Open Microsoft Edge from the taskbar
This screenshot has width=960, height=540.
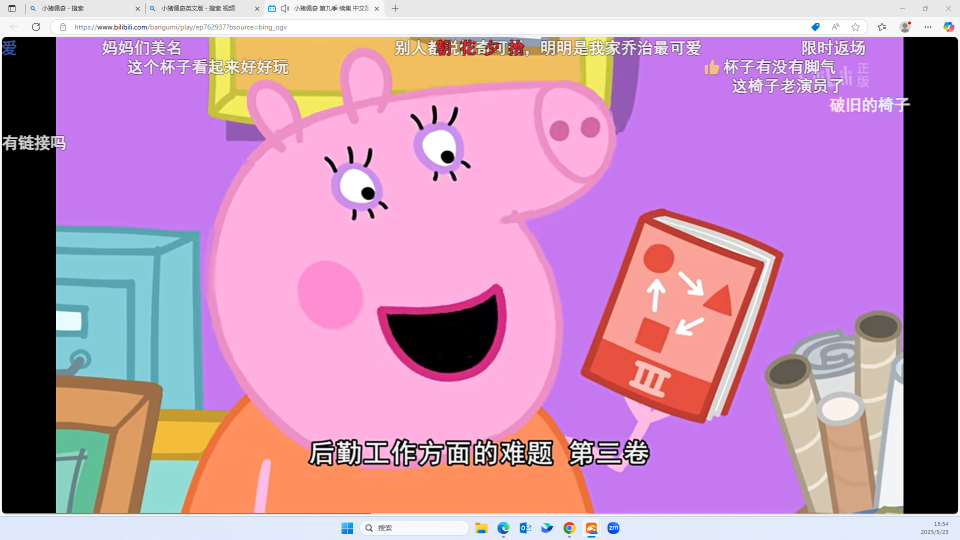[503, 528]
